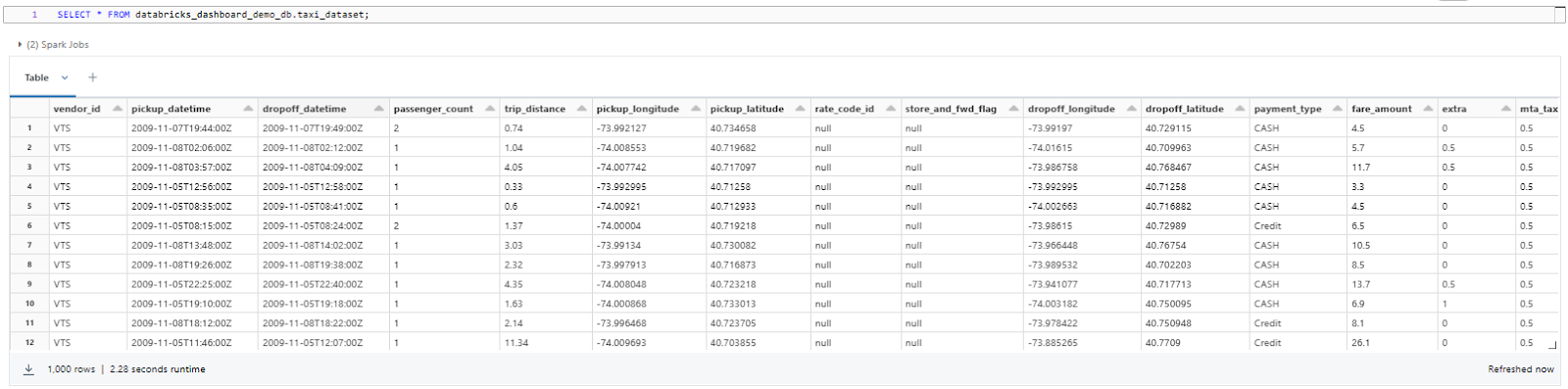Sort by rate_code_id column arrow
1568x389 pixels.
[x=891, y=109]
